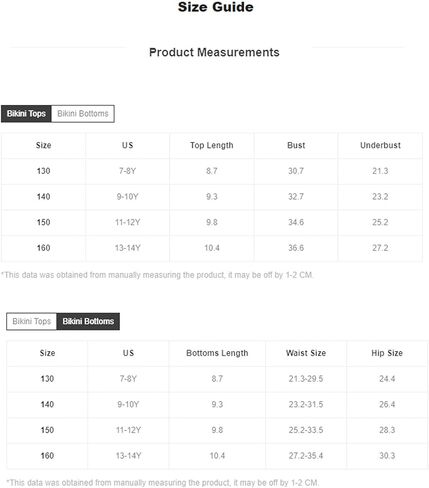429x488 pixels.
Task: Select size 160 in tops table
Action: tap(44, 248)
